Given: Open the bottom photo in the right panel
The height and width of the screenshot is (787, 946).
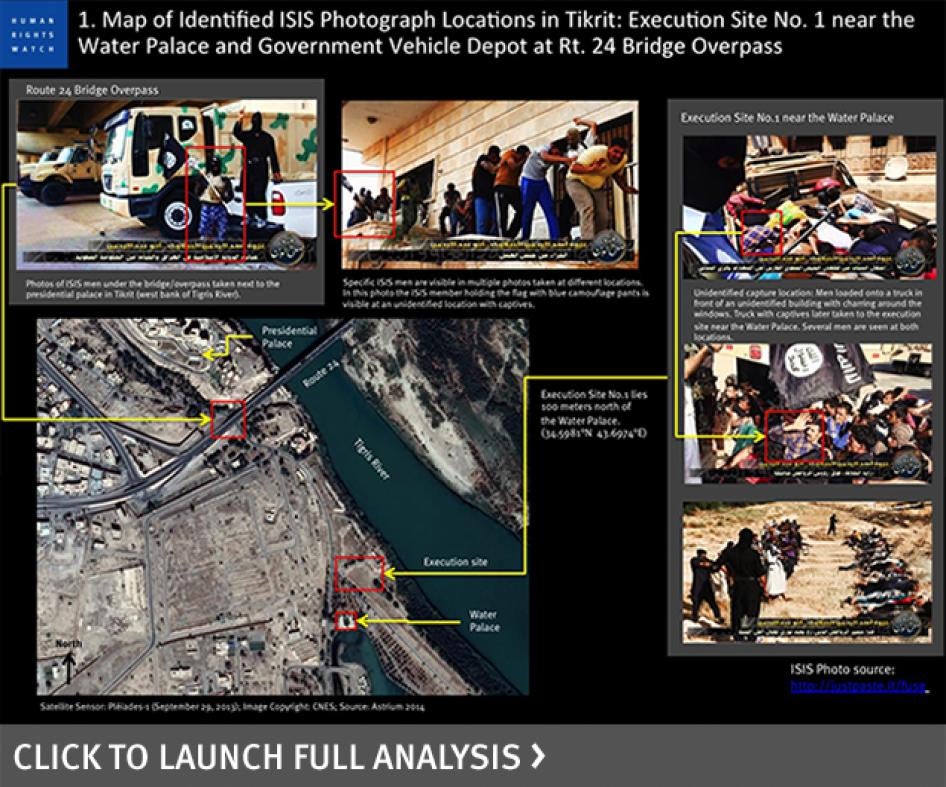Looking at the screenshot, I should 808,572.
